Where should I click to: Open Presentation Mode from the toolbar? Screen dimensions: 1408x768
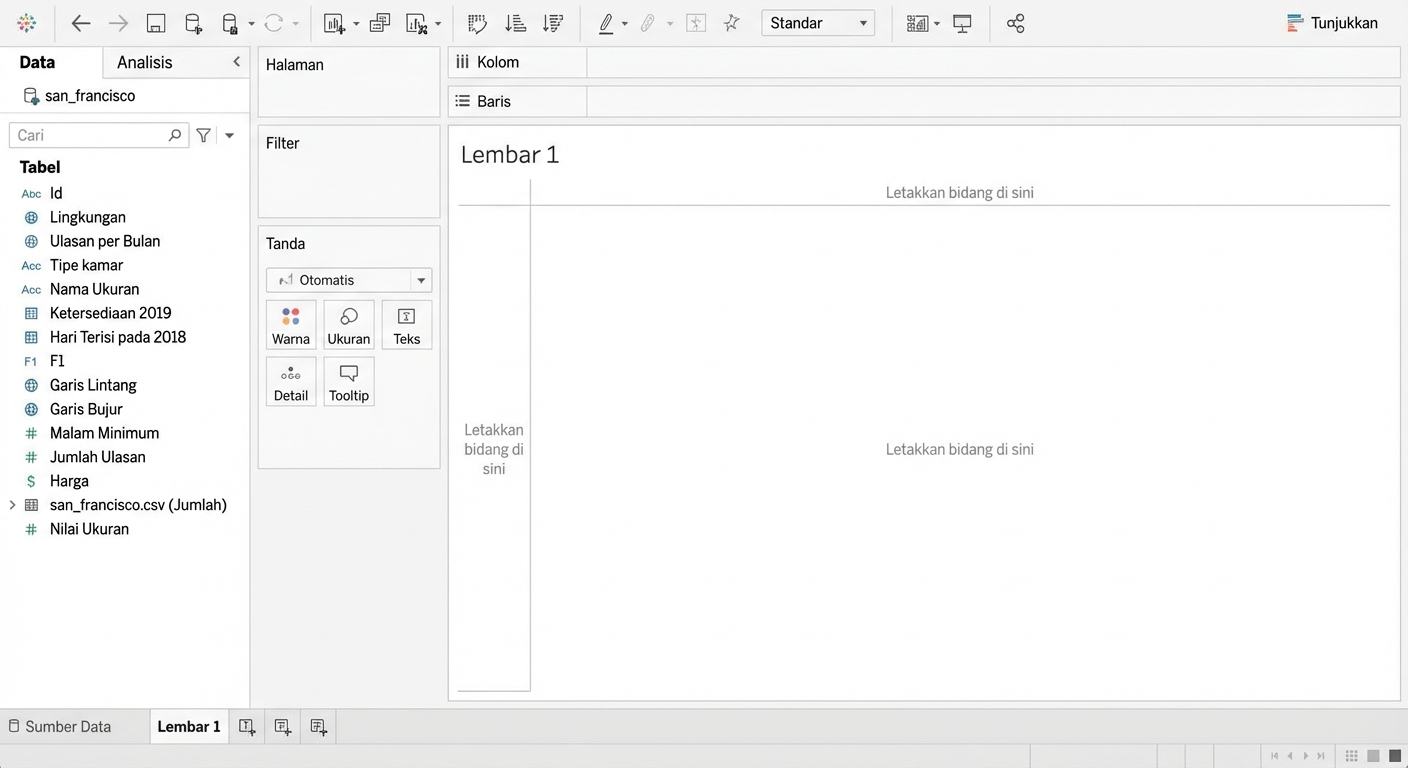pos(962,24)
